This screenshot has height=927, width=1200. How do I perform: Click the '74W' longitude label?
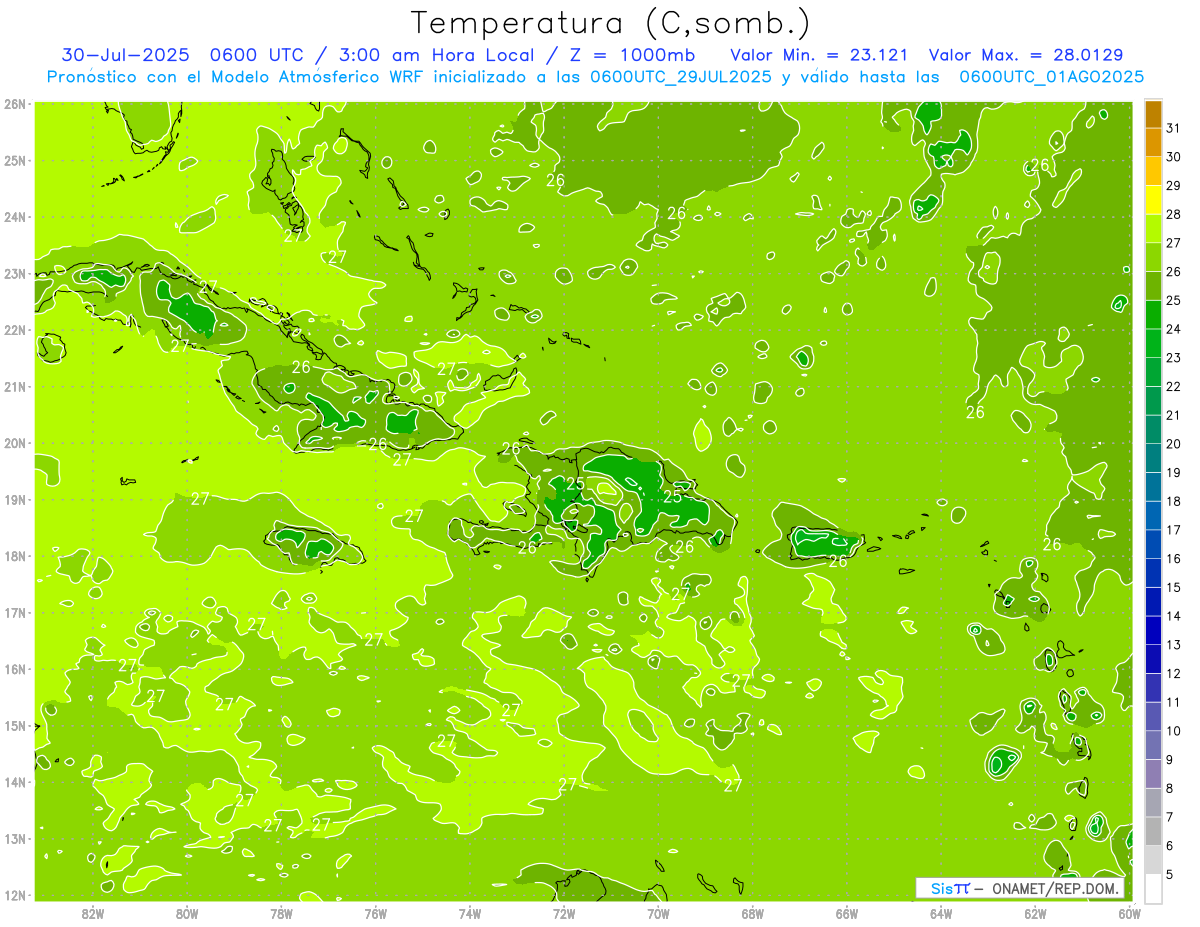click(470, 913)
